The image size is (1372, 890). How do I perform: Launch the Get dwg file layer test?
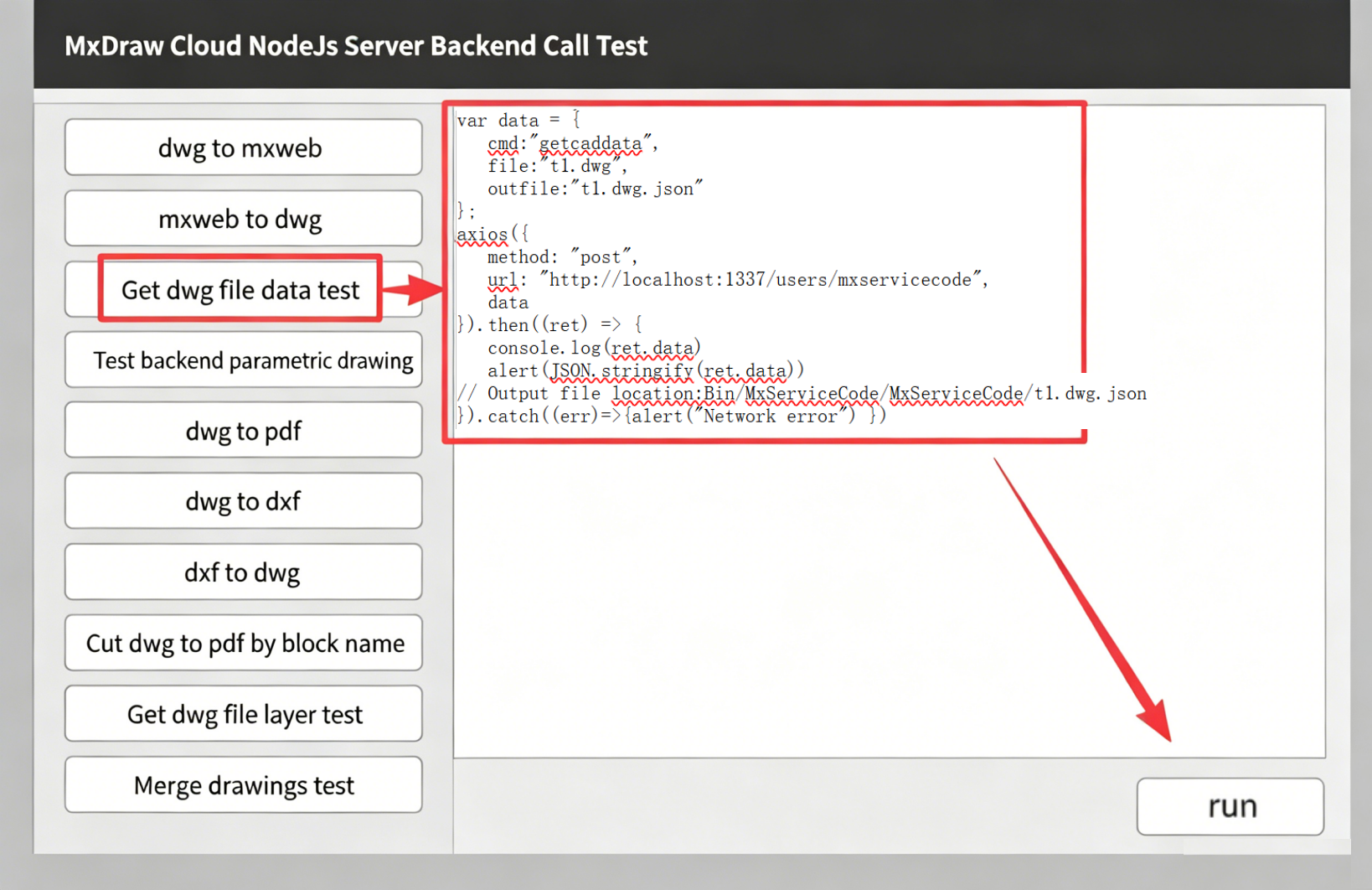click(243, 714)
